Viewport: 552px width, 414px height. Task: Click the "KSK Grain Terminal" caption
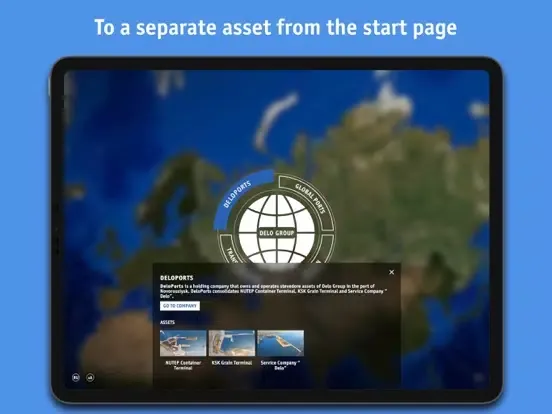(x=232, y=363)
